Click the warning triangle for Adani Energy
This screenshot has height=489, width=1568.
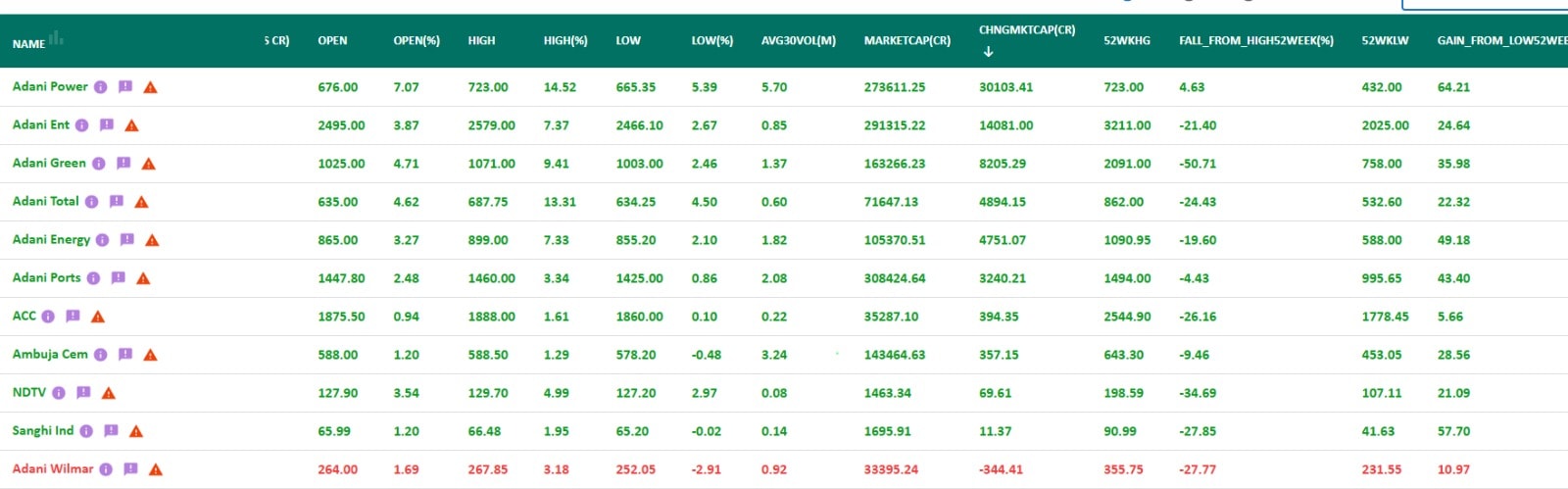(152, 240)
